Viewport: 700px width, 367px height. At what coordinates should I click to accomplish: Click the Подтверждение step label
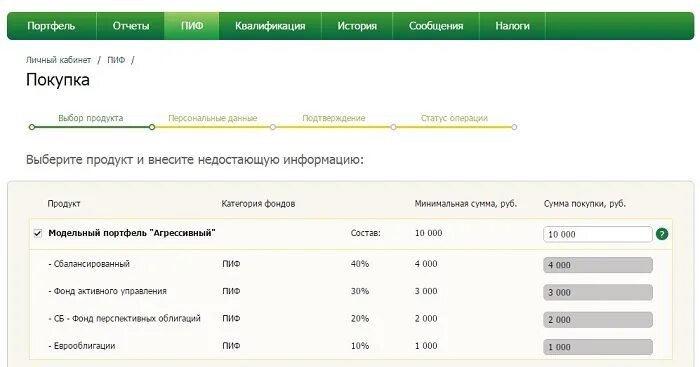pos(333,118)
